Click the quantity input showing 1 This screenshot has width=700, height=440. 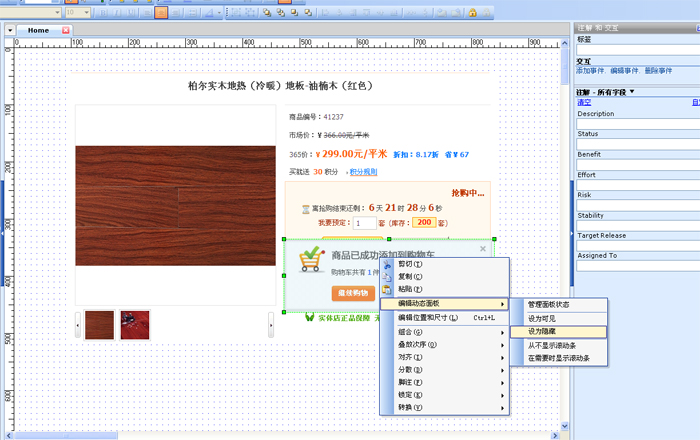point(365,223)
